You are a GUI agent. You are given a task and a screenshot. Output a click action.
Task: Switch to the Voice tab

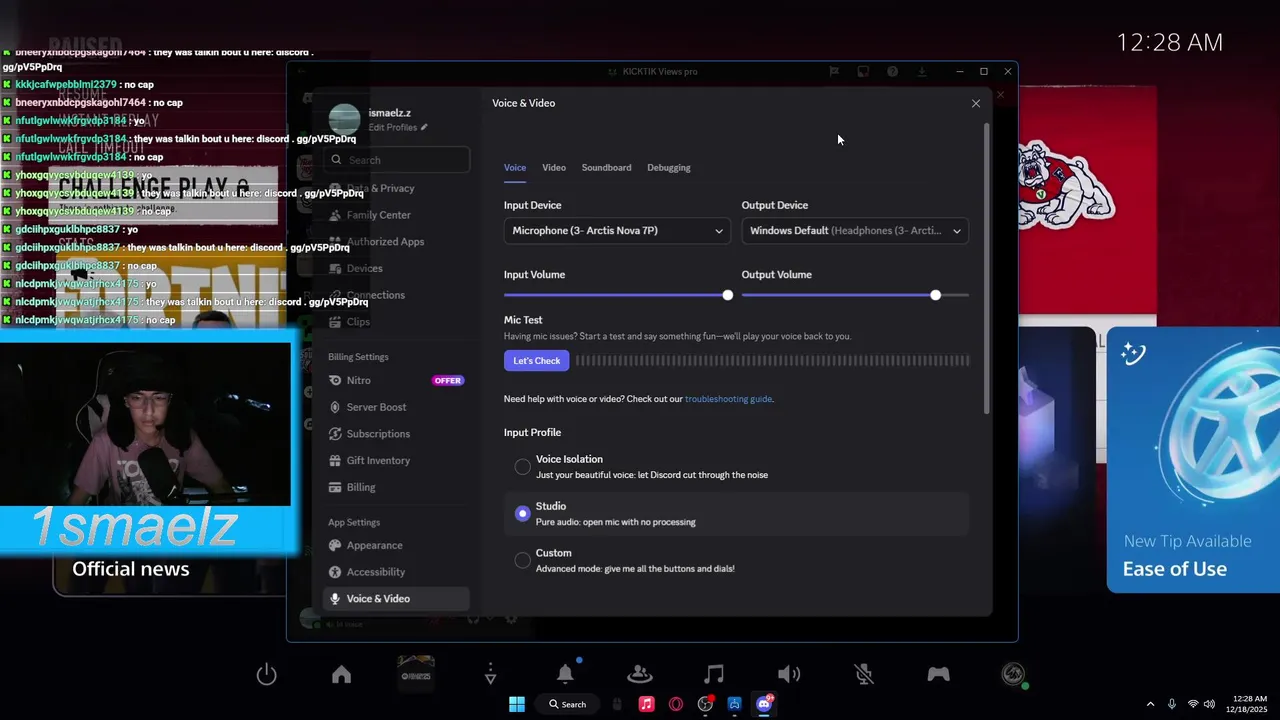tap(515, 168)
